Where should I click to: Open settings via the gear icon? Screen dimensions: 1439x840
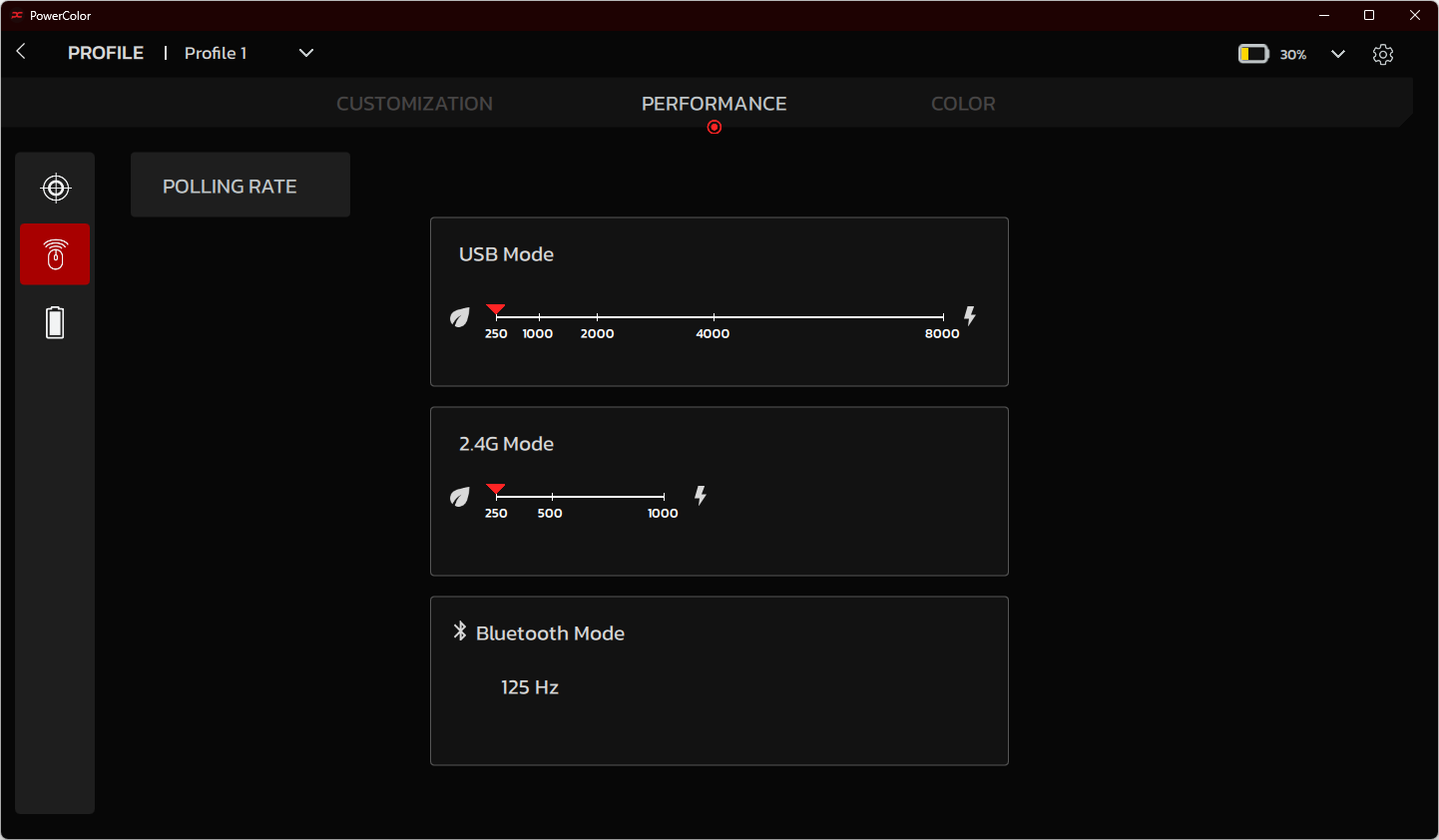[1382, 54]
